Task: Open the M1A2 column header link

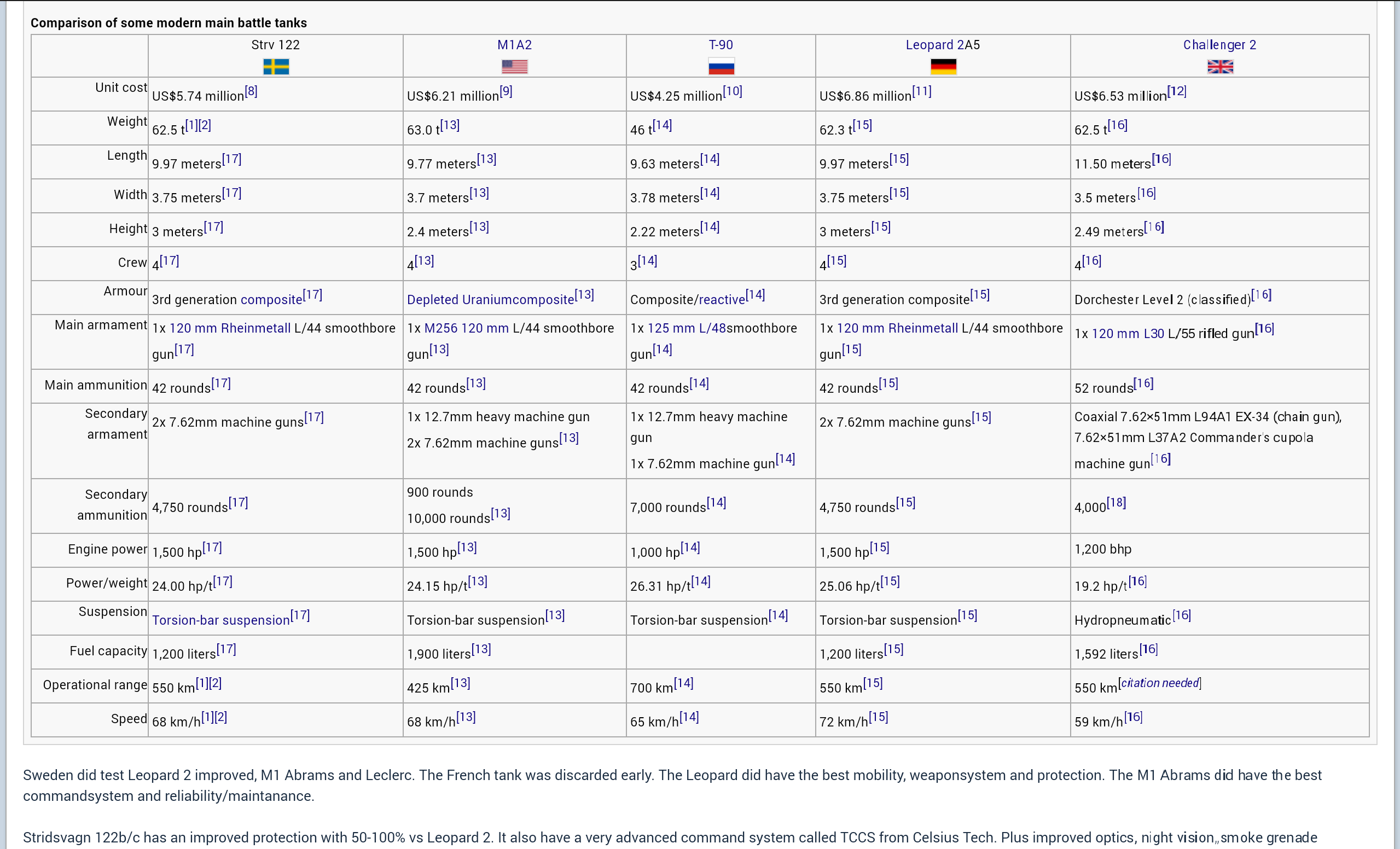Action: coord(515,45)
